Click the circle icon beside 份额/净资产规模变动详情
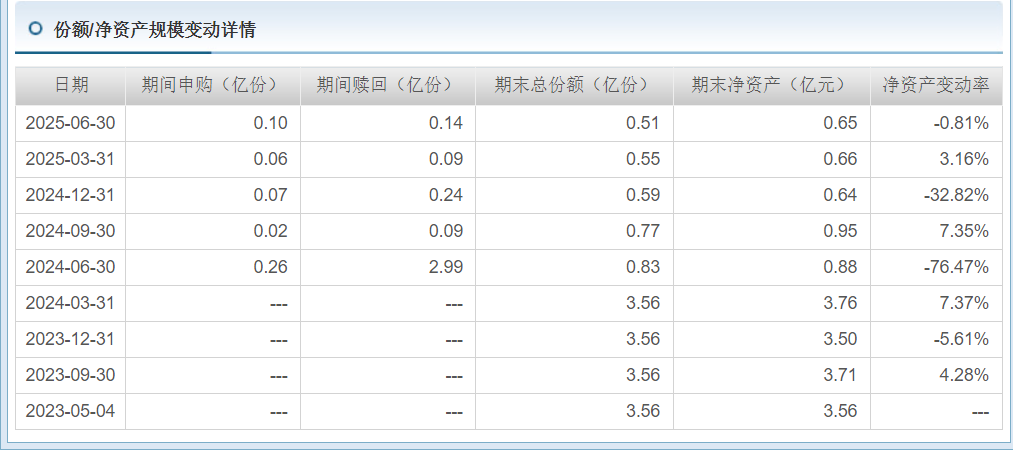This screenshot has width=1013, height=464. point(36,28)
